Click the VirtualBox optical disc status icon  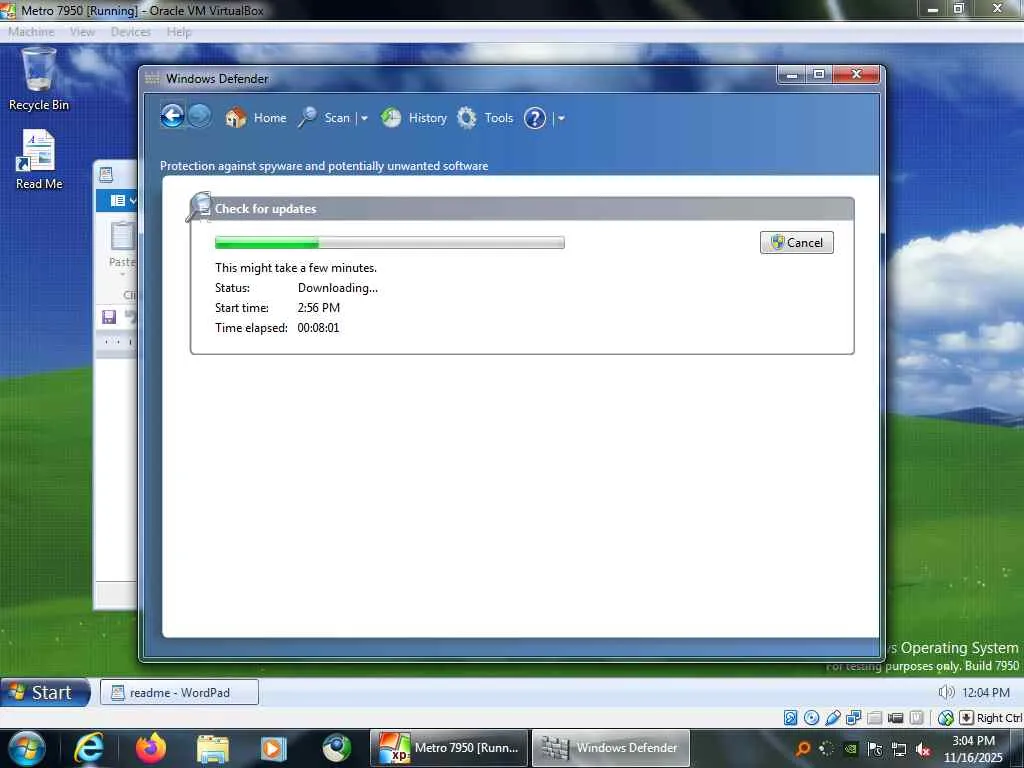click(811, 718)
